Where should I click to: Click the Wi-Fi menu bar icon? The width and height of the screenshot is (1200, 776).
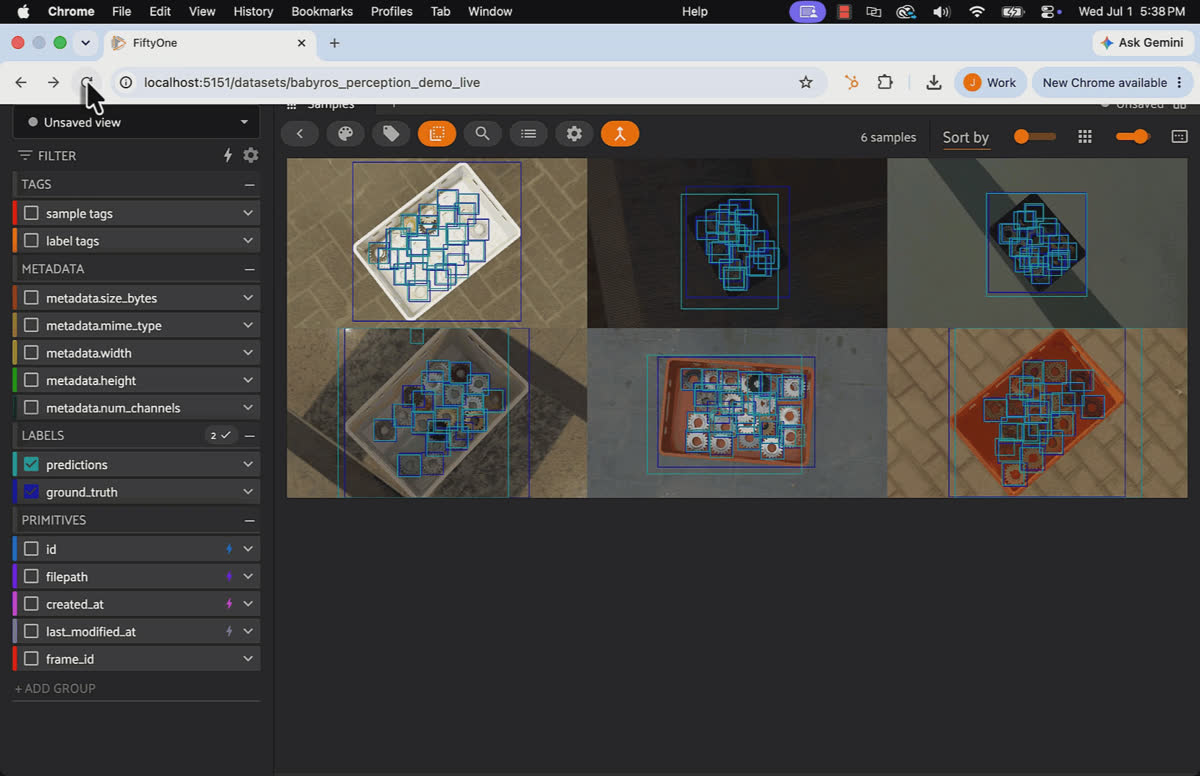point(976,12)
